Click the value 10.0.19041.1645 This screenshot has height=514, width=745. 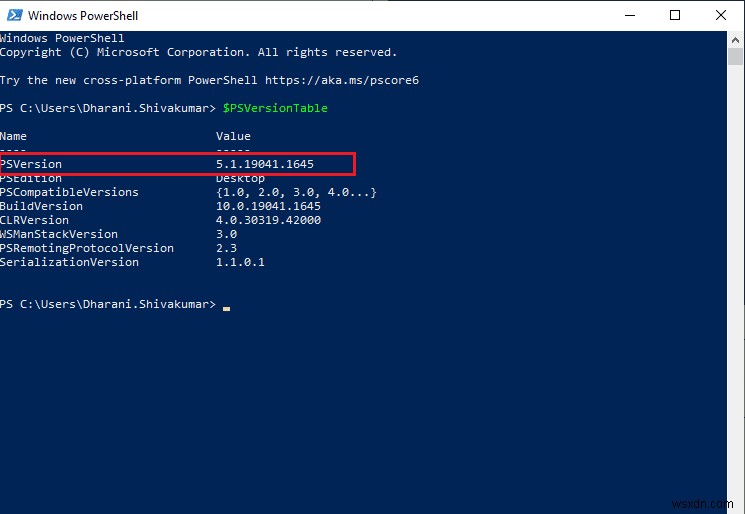click(268, 206)
